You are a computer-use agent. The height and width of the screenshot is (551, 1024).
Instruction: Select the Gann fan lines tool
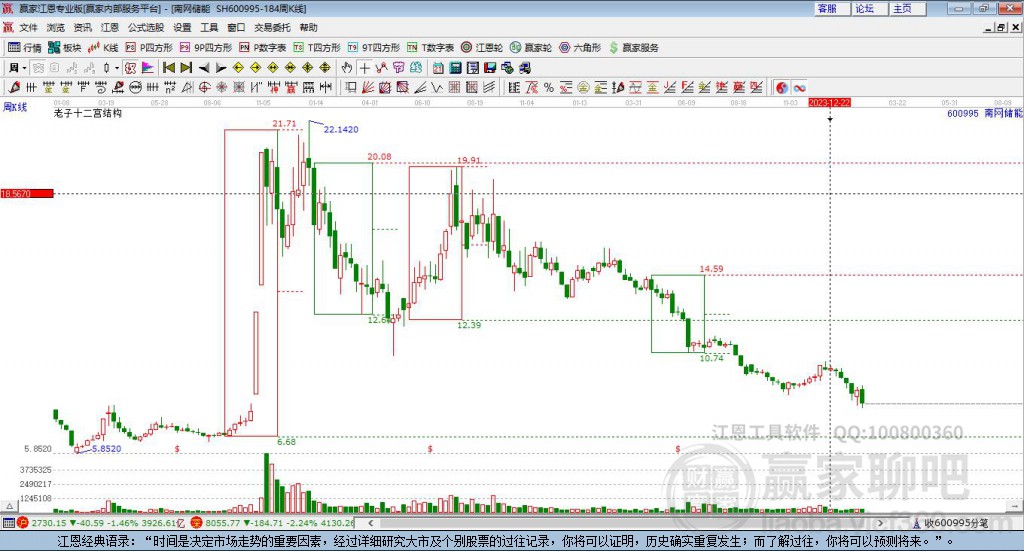click(368, 87)
